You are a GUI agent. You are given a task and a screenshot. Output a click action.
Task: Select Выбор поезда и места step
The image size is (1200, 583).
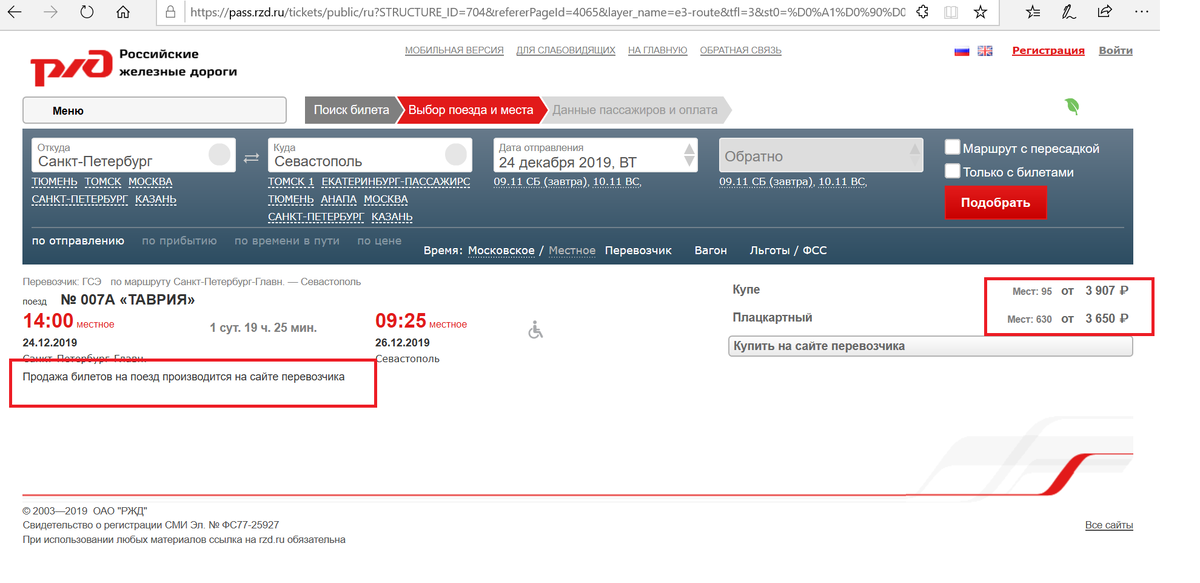coord(471,110)
